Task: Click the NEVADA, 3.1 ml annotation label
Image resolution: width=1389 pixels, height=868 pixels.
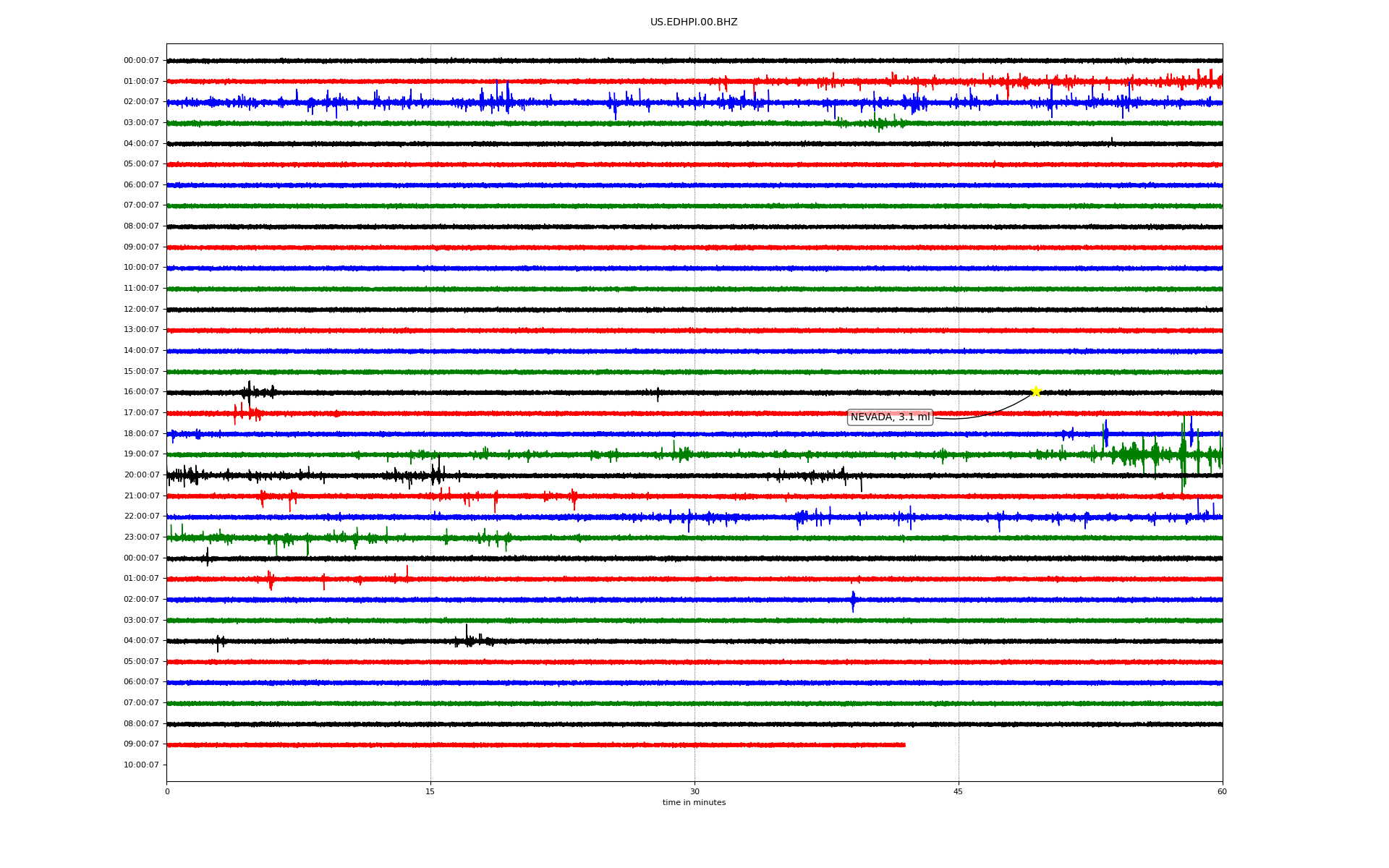Action: click(x=889, y=417)
